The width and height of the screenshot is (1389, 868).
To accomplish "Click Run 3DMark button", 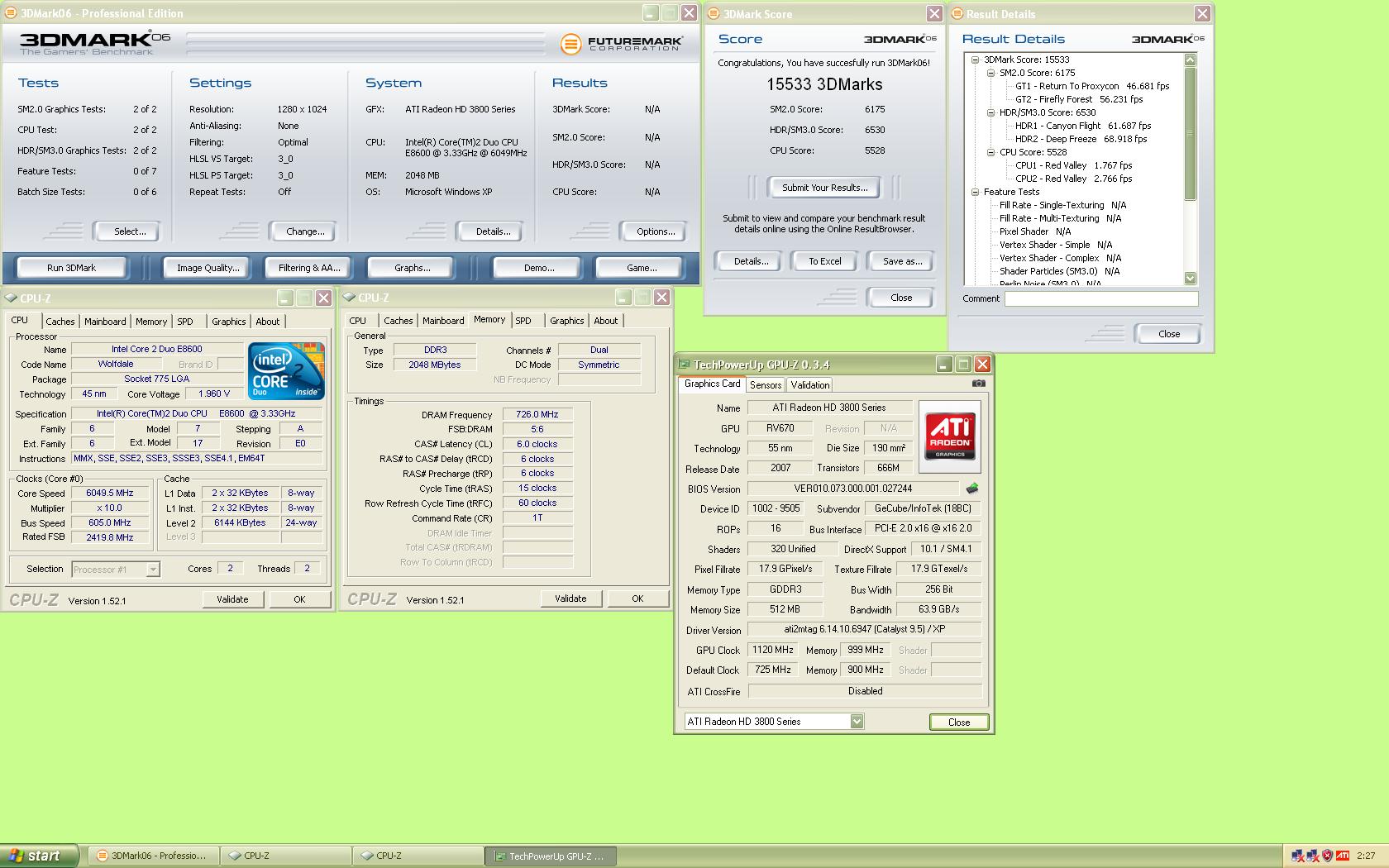I will tap(71, 268).
